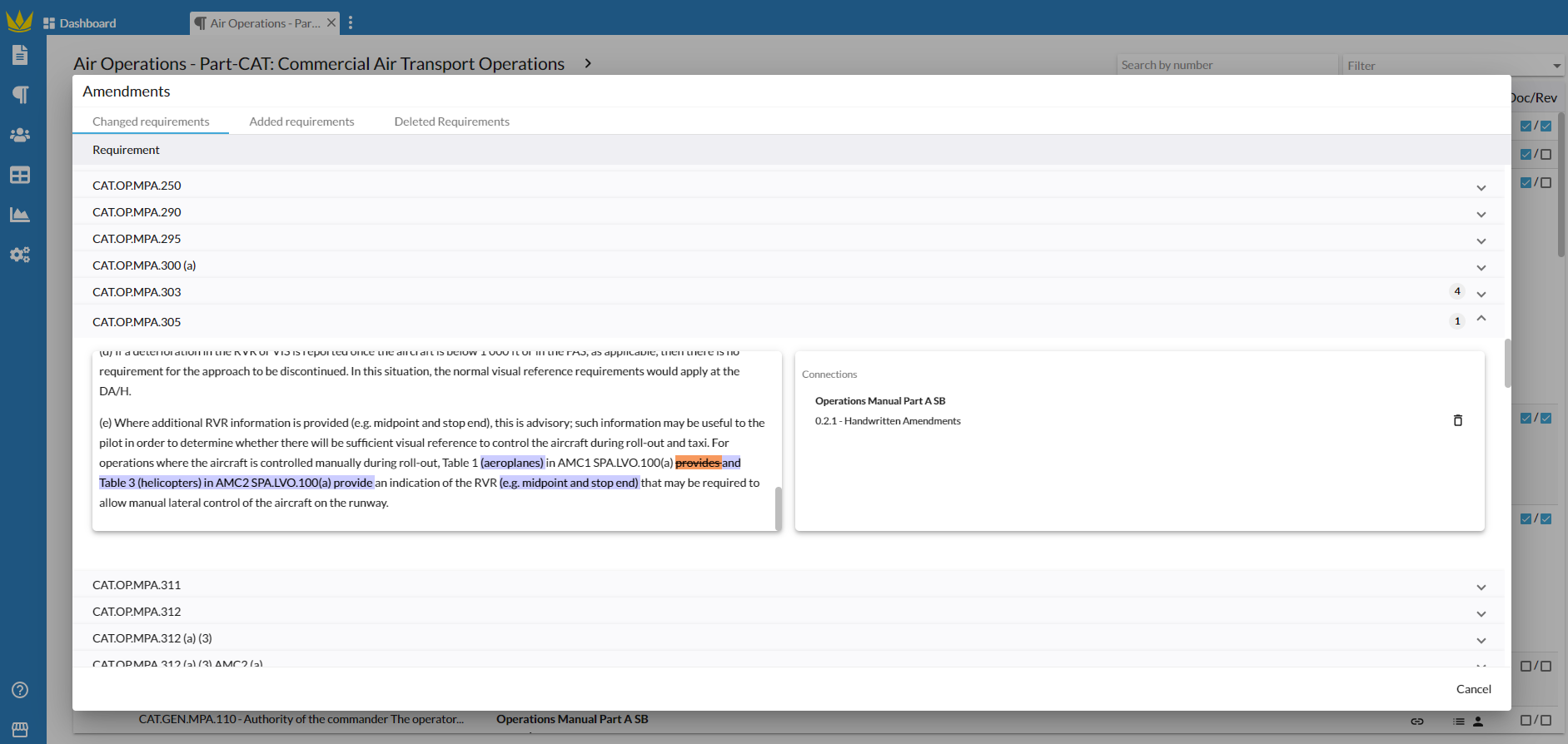Switch to the Deleted Requirements tab
1568x744 pixels.
click(452, 122)
